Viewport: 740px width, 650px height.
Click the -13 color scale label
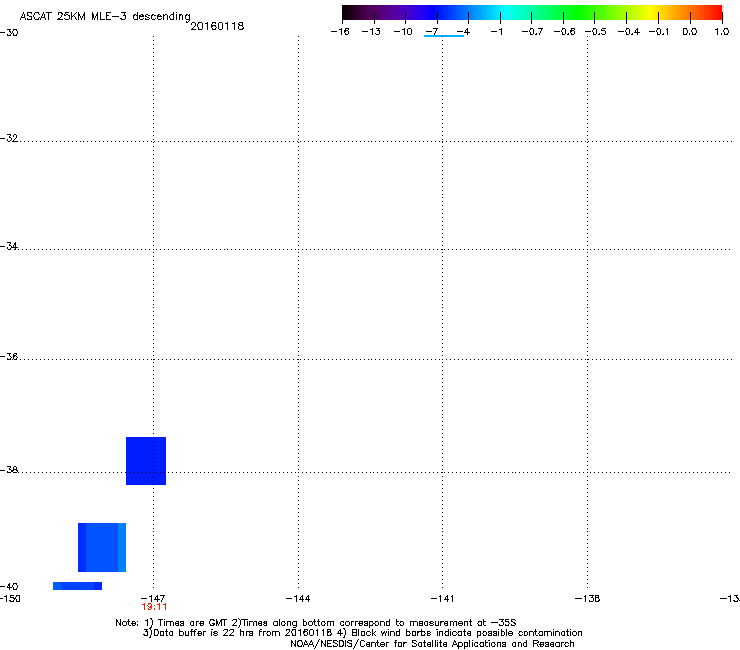click(x=371, y=32)
